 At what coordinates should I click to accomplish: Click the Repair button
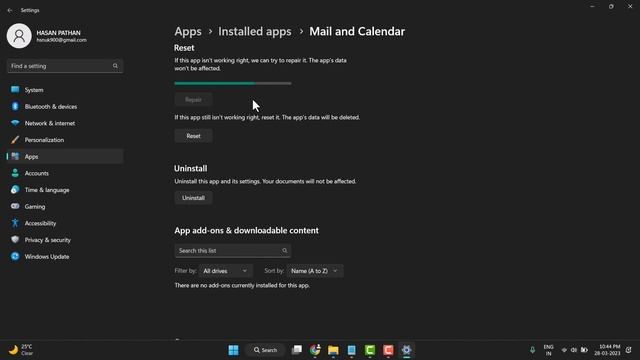click(x=193, y=100)
